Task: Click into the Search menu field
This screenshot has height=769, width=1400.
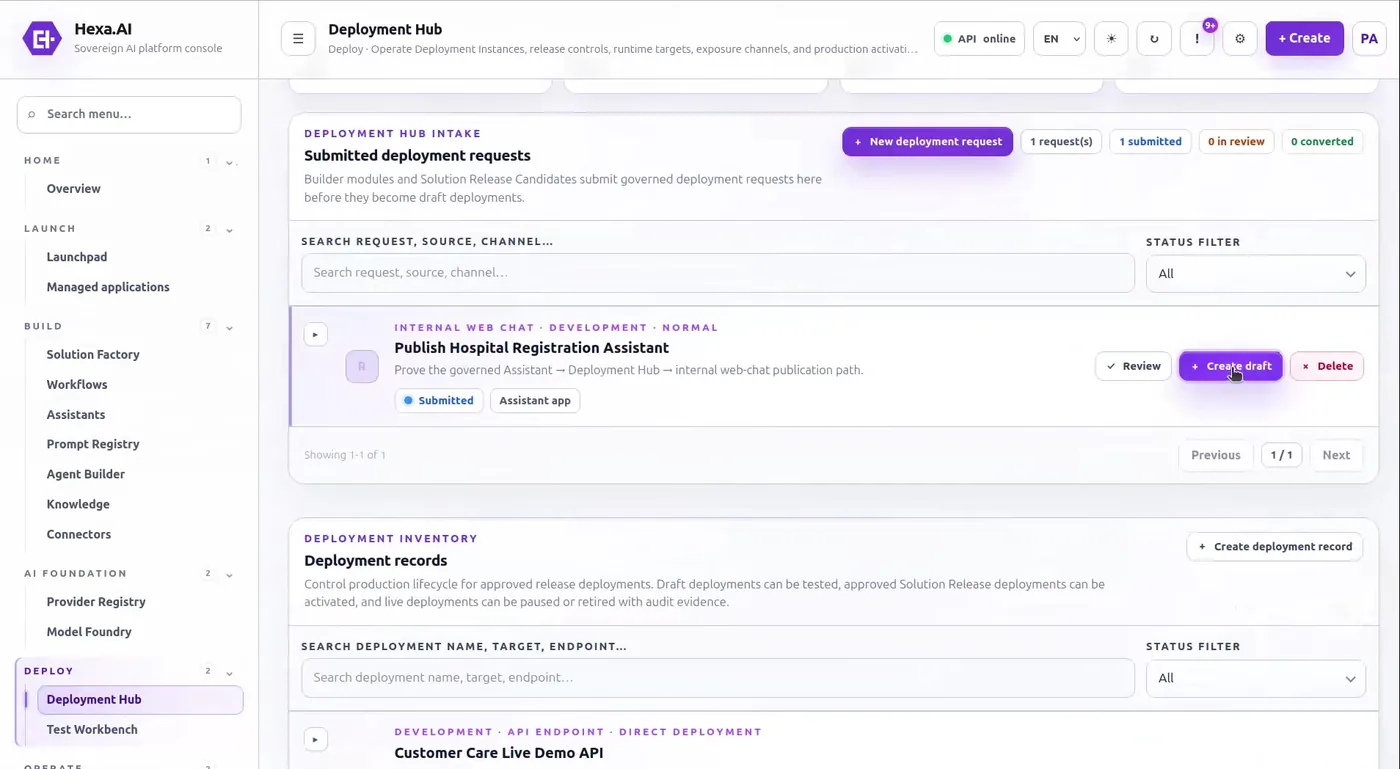Action: [x=129, y=114]
